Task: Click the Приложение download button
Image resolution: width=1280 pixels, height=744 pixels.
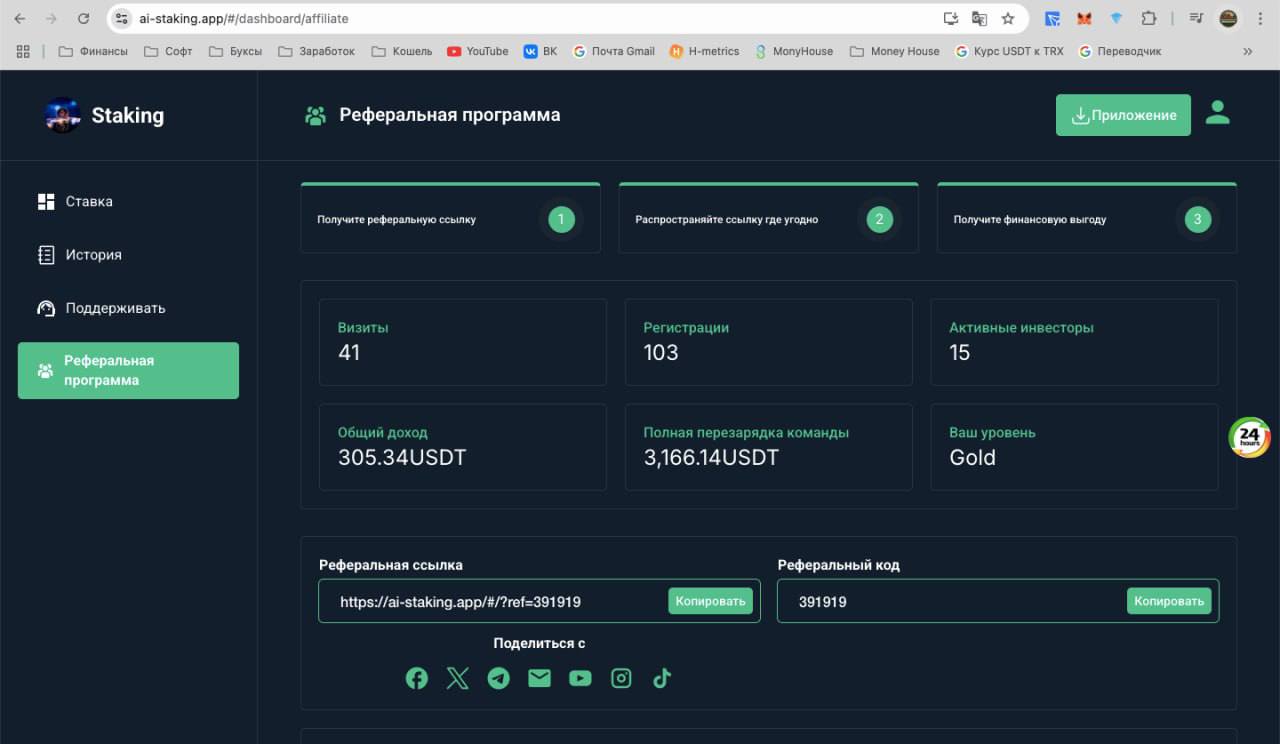Action: coord(1123,115)
